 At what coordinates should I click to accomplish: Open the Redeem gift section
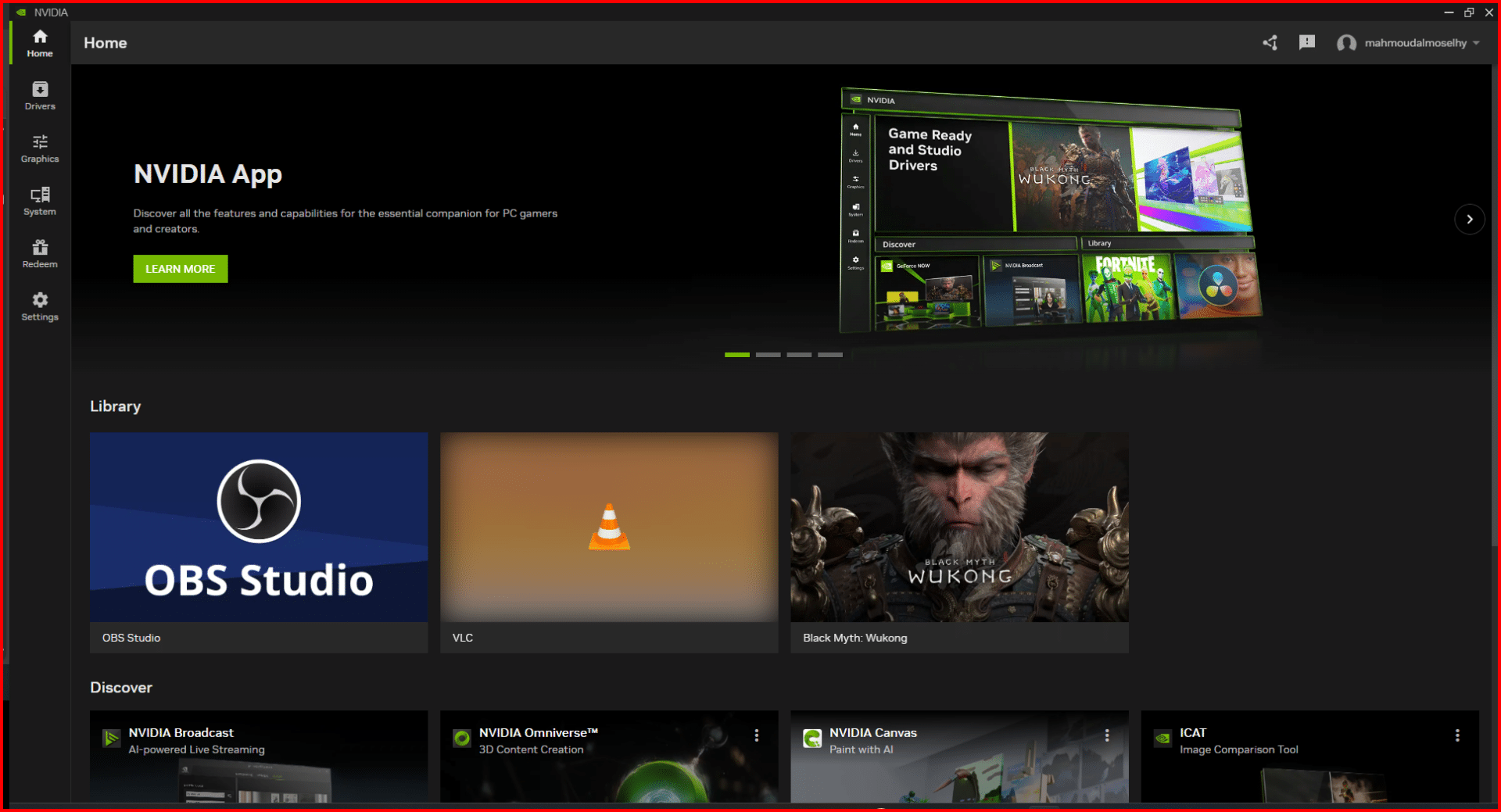point(40,254)
